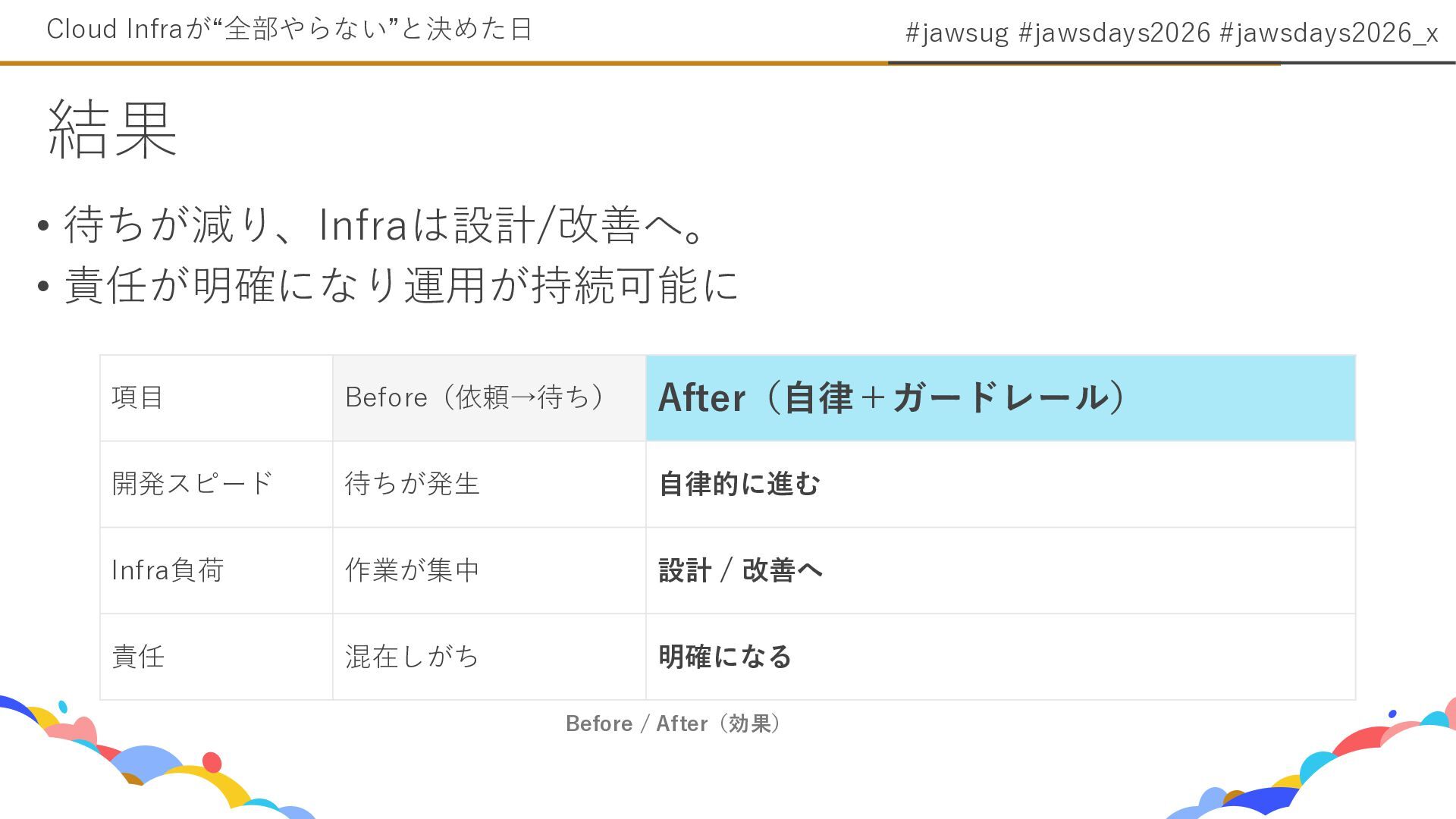
Task: Click the header text starting with Cloud Infra
Action: [289, 30]
